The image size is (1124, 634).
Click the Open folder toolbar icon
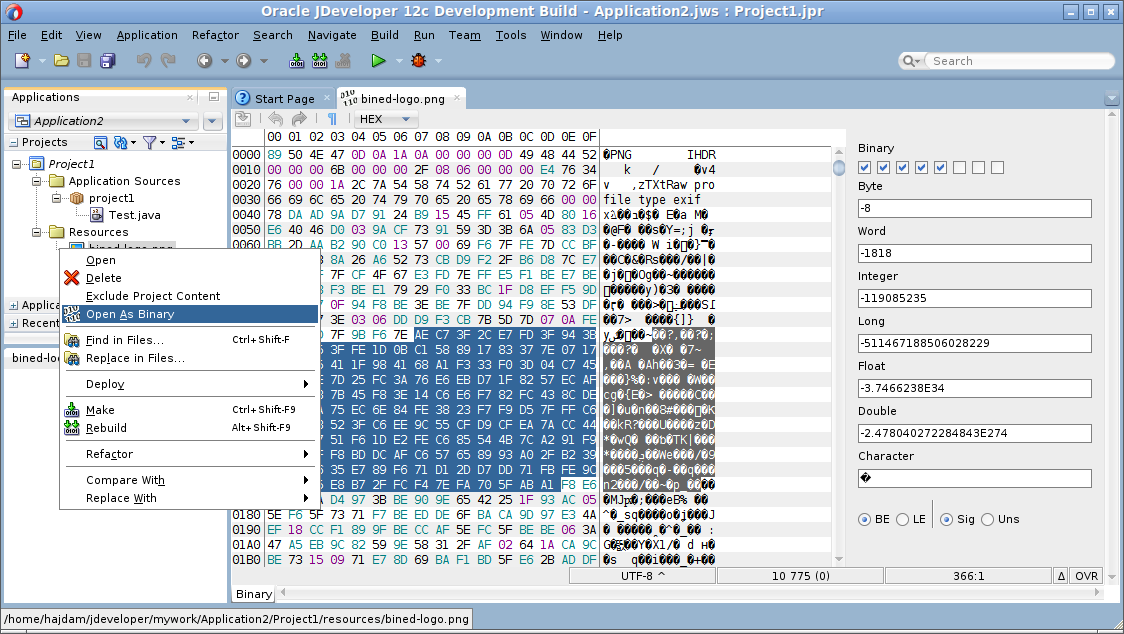tap(62, 61)
